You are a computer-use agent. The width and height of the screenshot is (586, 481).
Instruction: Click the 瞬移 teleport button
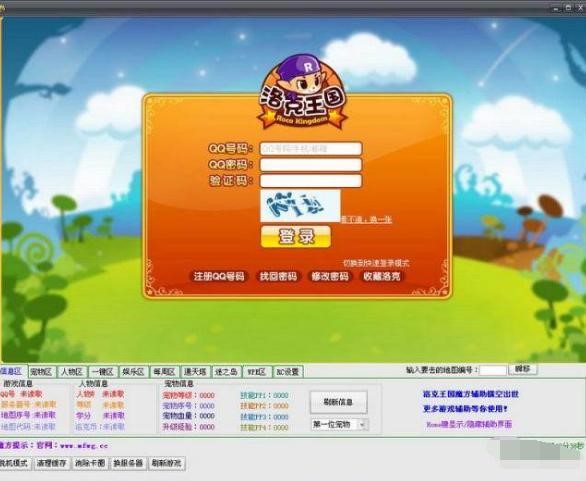523,369
